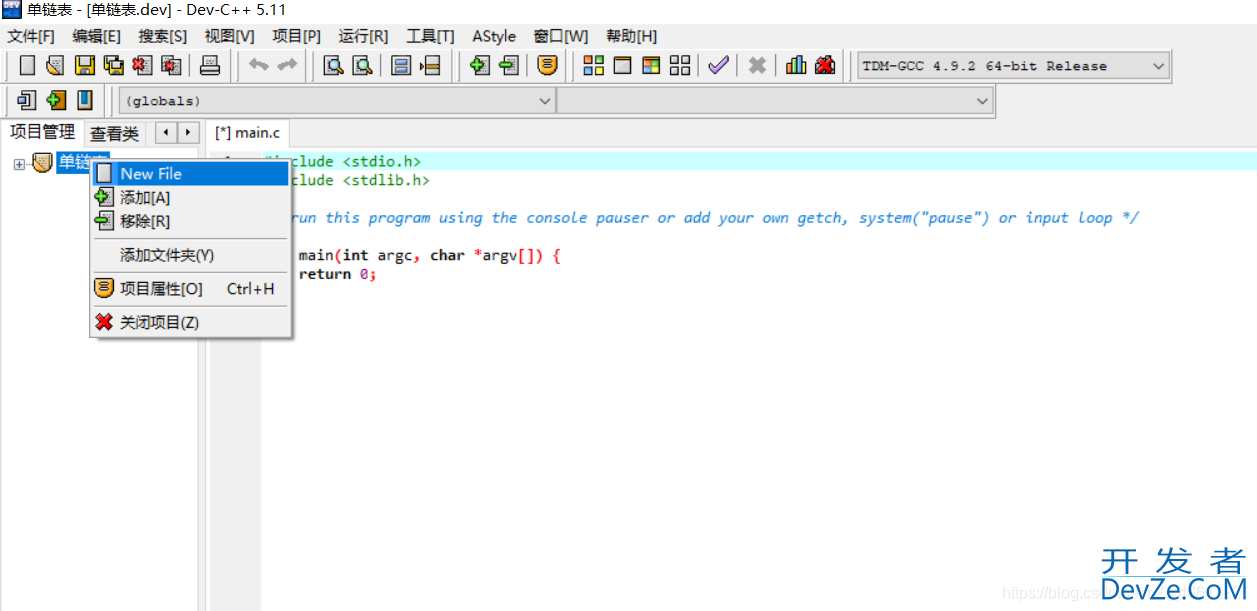Click the Undo arrow icon

click(259, 66)
